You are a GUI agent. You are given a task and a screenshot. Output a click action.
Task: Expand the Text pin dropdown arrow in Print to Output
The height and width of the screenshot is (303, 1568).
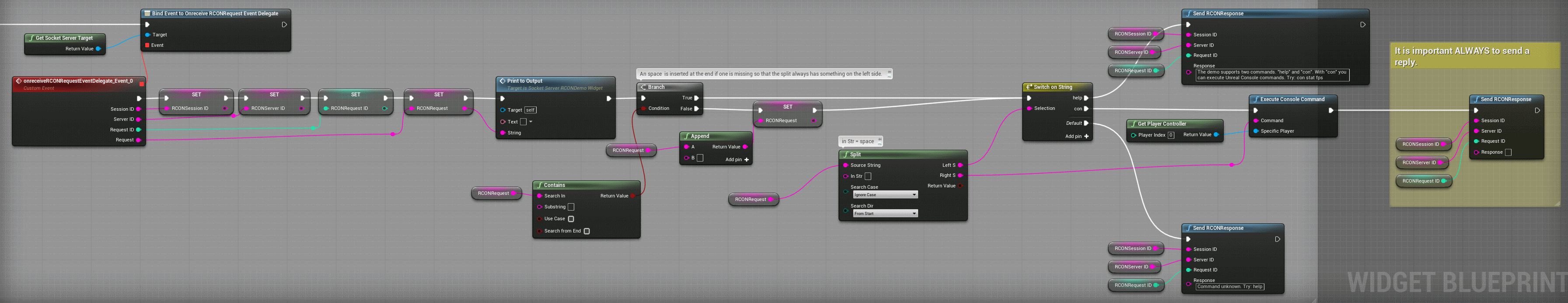point(531,122)
